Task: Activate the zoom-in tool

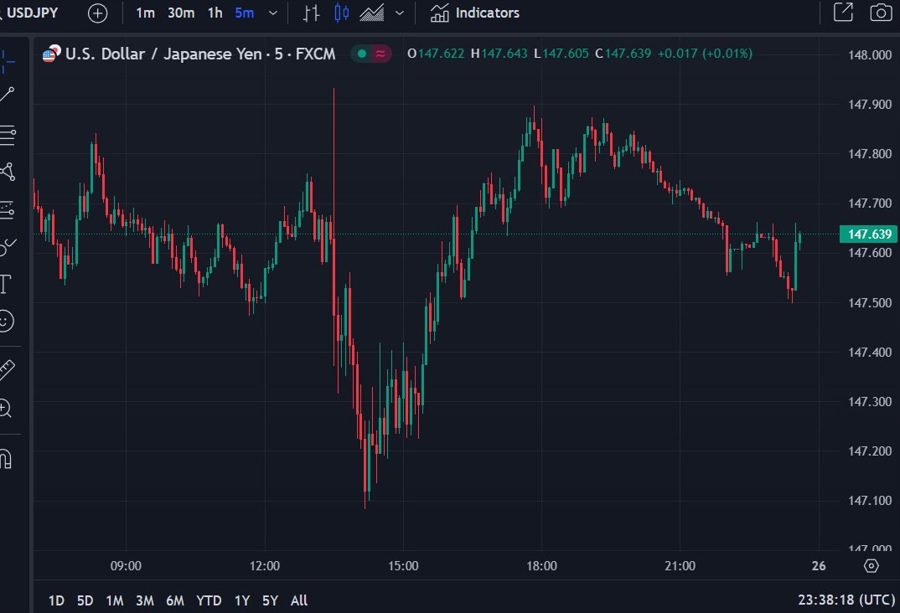Action: point(6,408)
